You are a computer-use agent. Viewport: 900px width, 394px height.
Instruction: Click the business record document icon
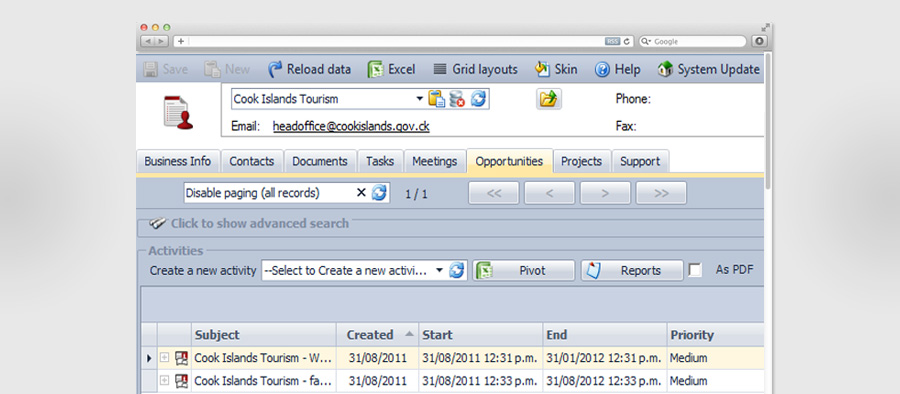(178, 113)
